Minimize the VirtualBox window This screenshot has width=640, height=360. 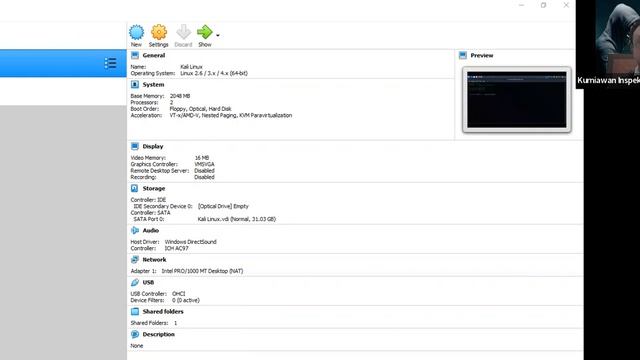[522, 5]
